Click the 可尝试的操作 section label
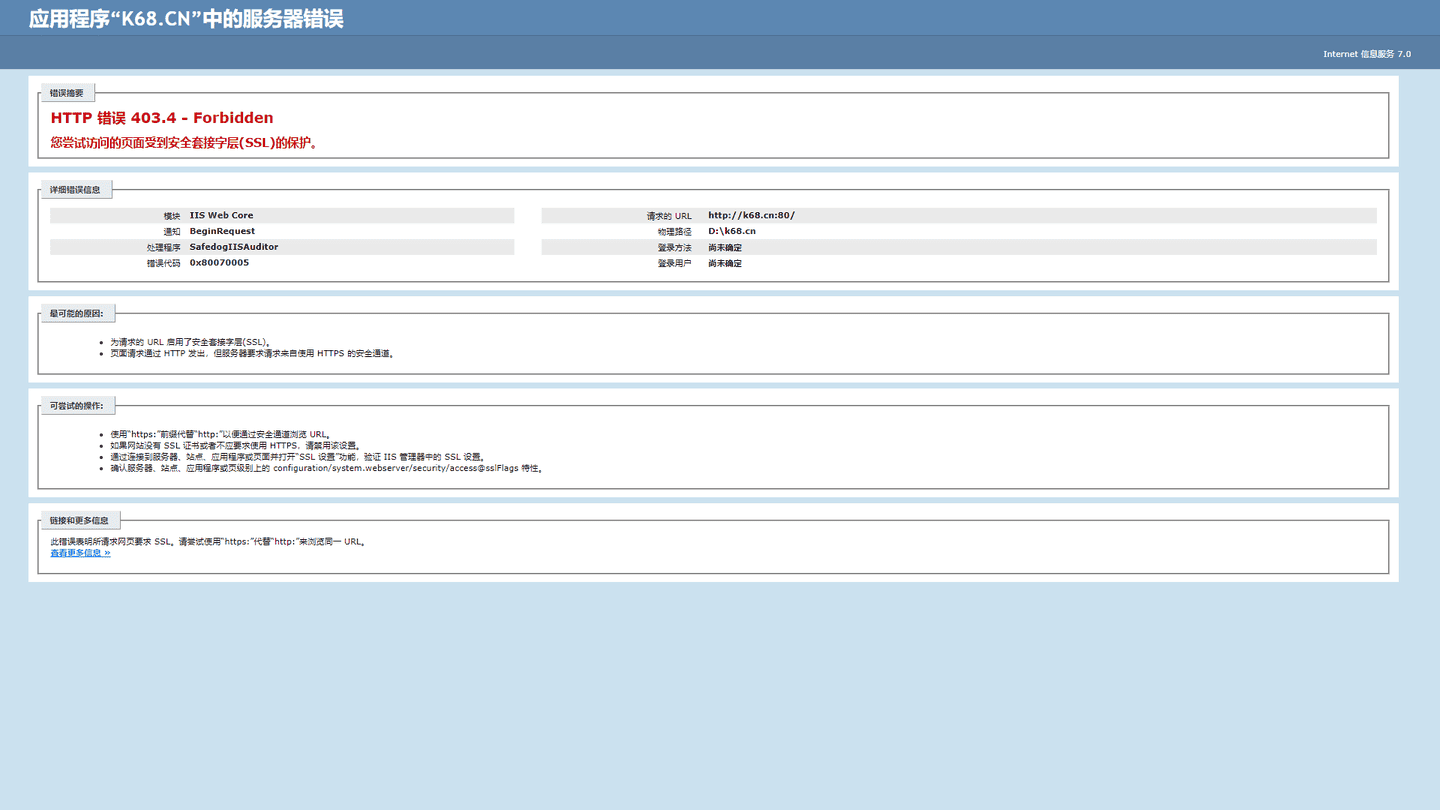 click(x=77, y=405)
